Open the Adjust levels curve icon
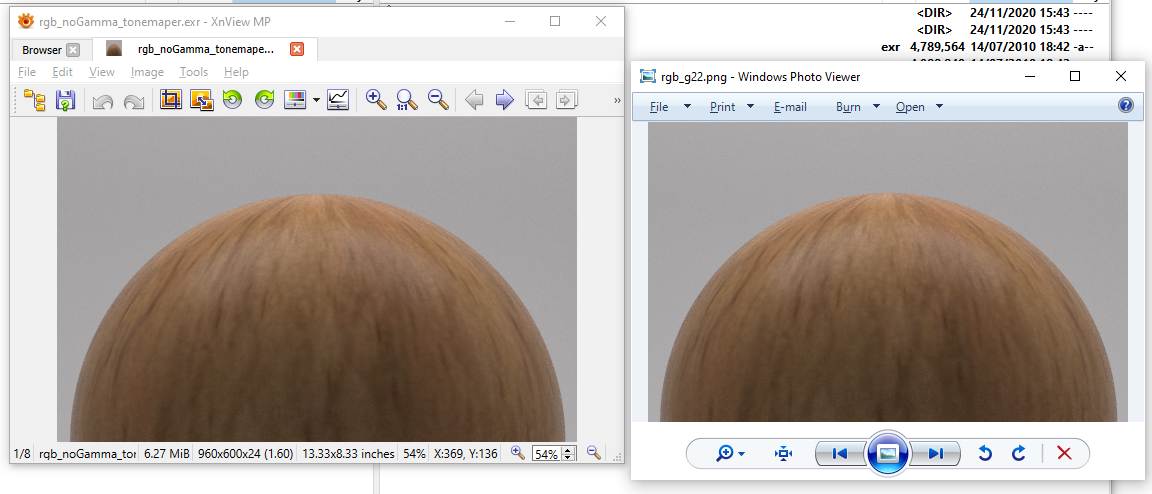 [x=338, y=100]
